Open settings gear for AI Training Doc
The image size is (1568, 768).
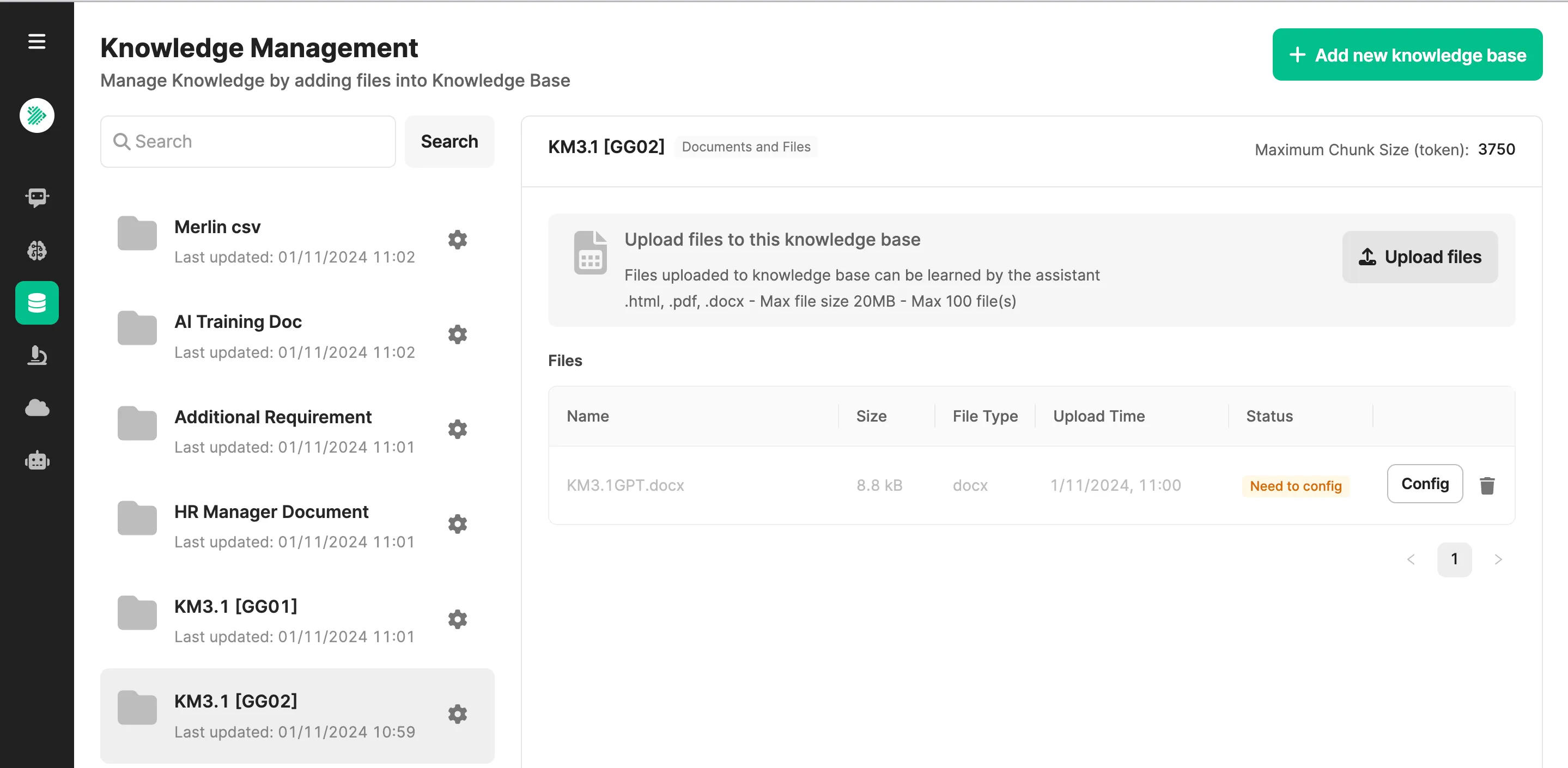click(x=457, y=334)
